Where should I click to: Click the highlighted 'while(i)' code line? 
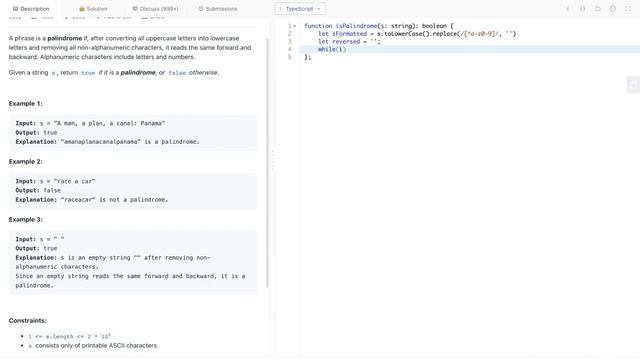click(x=332, y=49)
